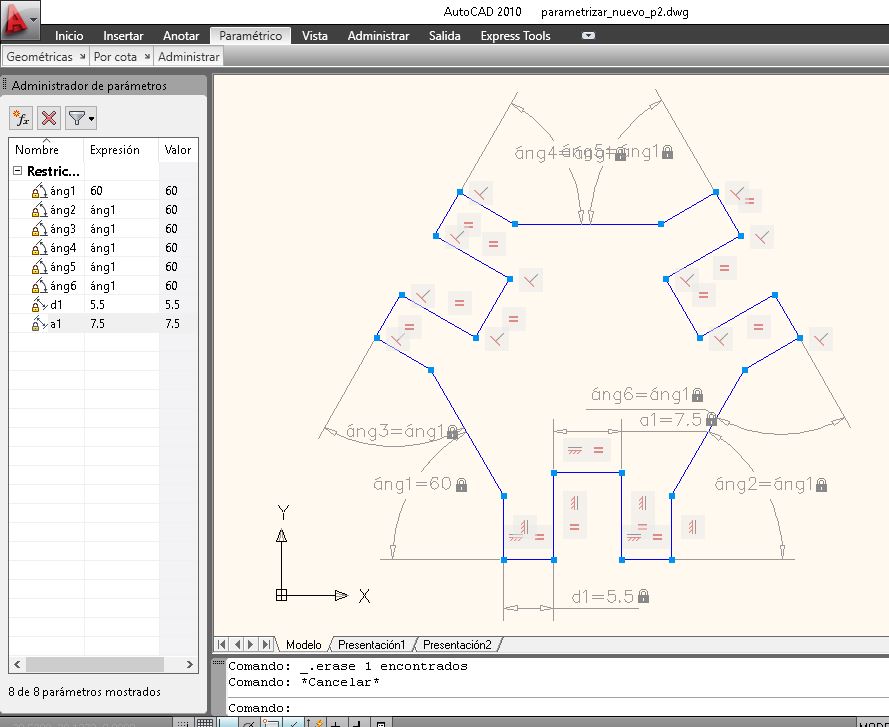Click the right scroll arrow in parameters list

tap(189, 664)
